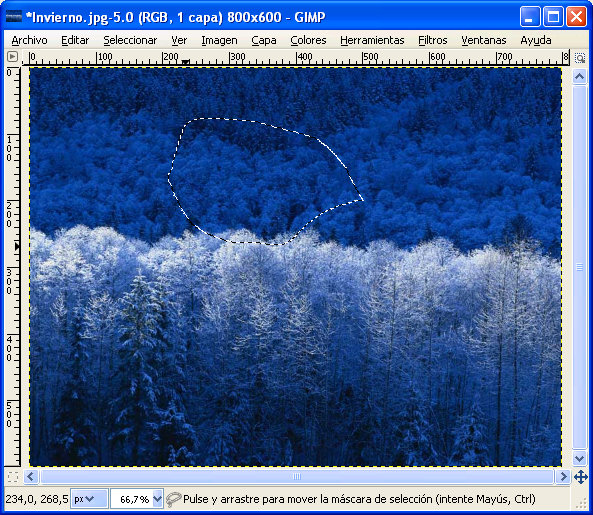Click the horizontal scrollbar right arrow
Viewport: 593px width, 515px height.
pos(563,476)
